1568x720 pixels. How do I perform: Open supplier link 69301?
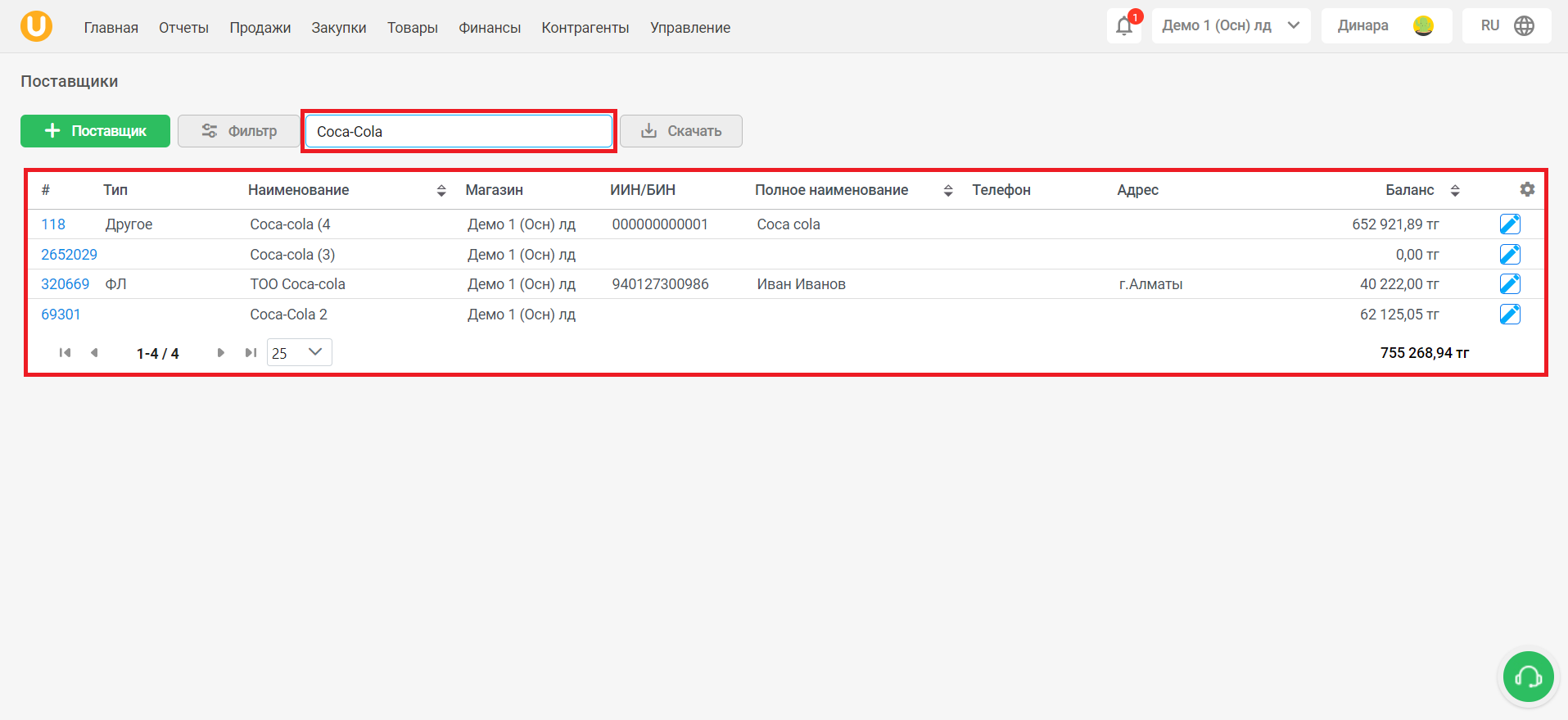[61, 315]
